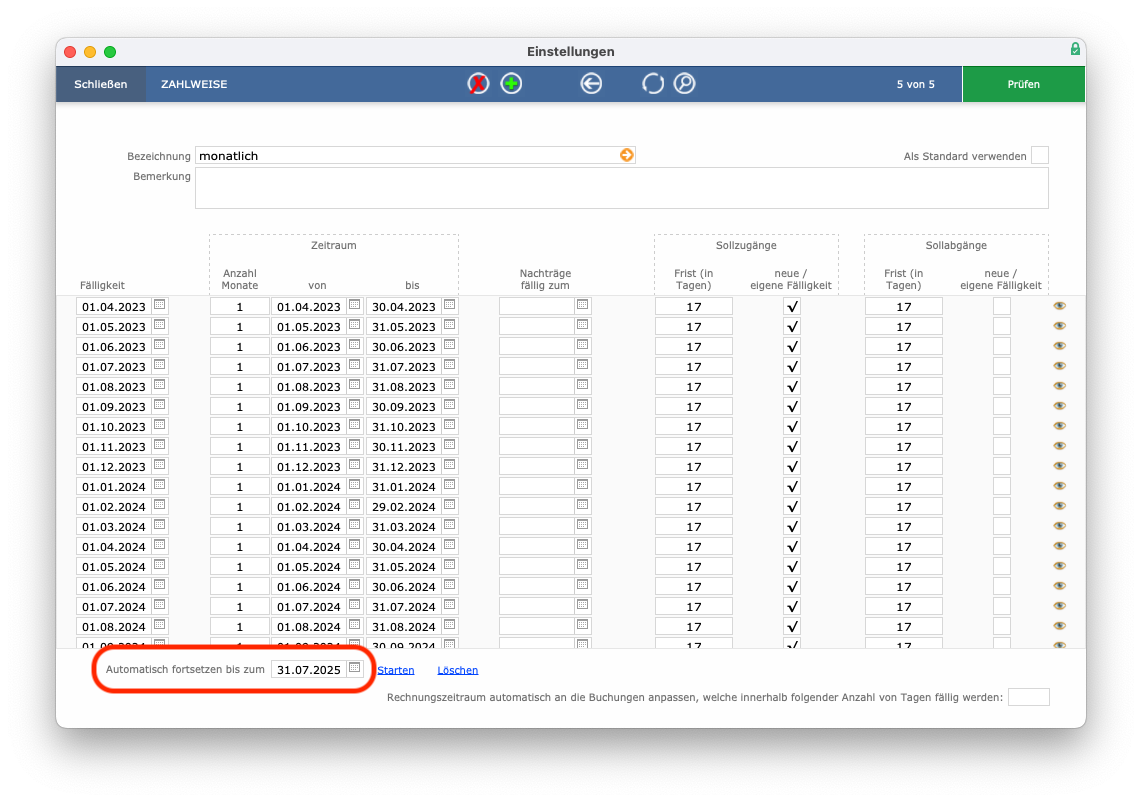
Task: Check Sollabgänge eigene Fälligkeit for 01.05.2023 row
Action: click(1002, 326)
